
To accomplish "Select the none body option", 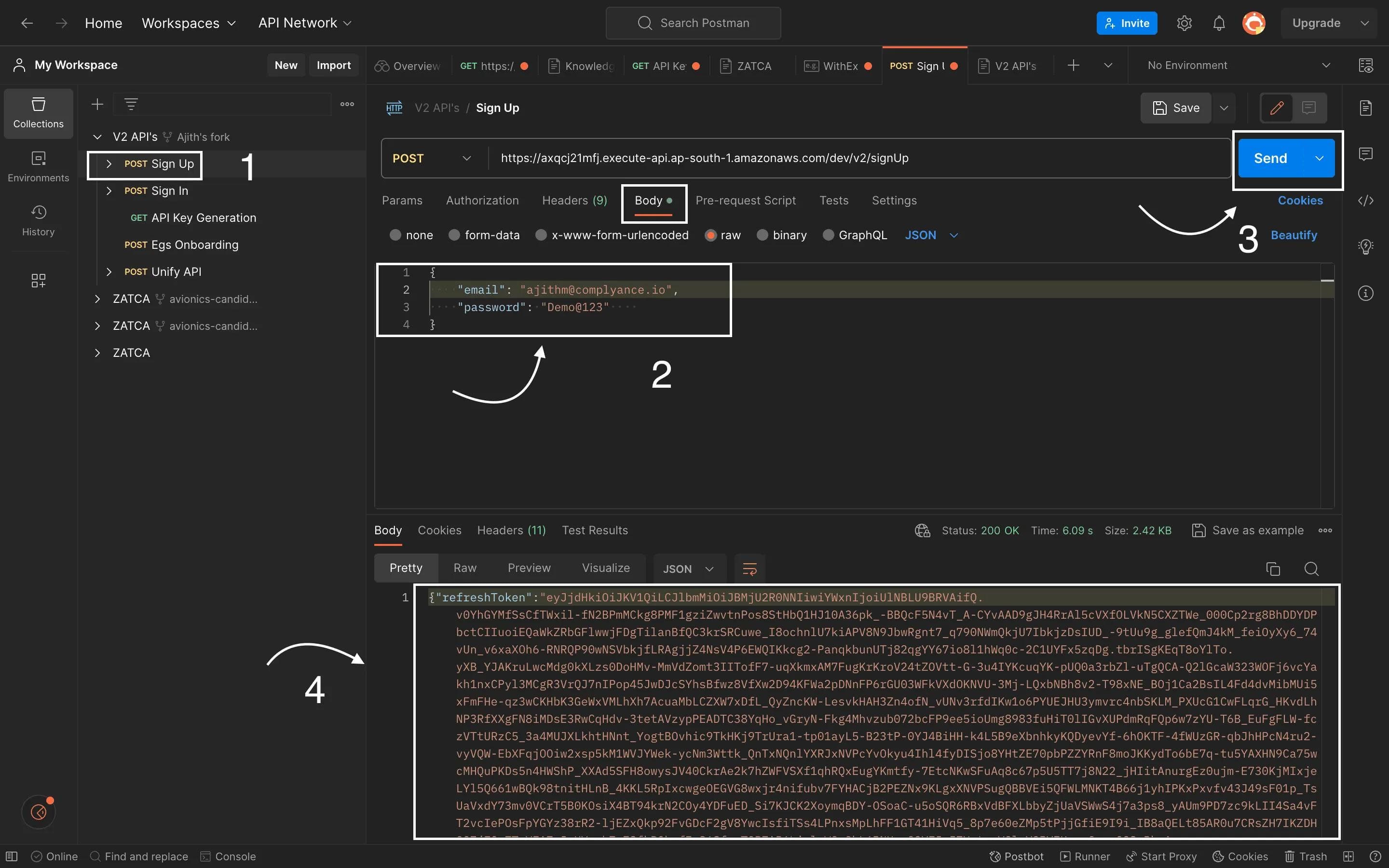I will [395, 235].
